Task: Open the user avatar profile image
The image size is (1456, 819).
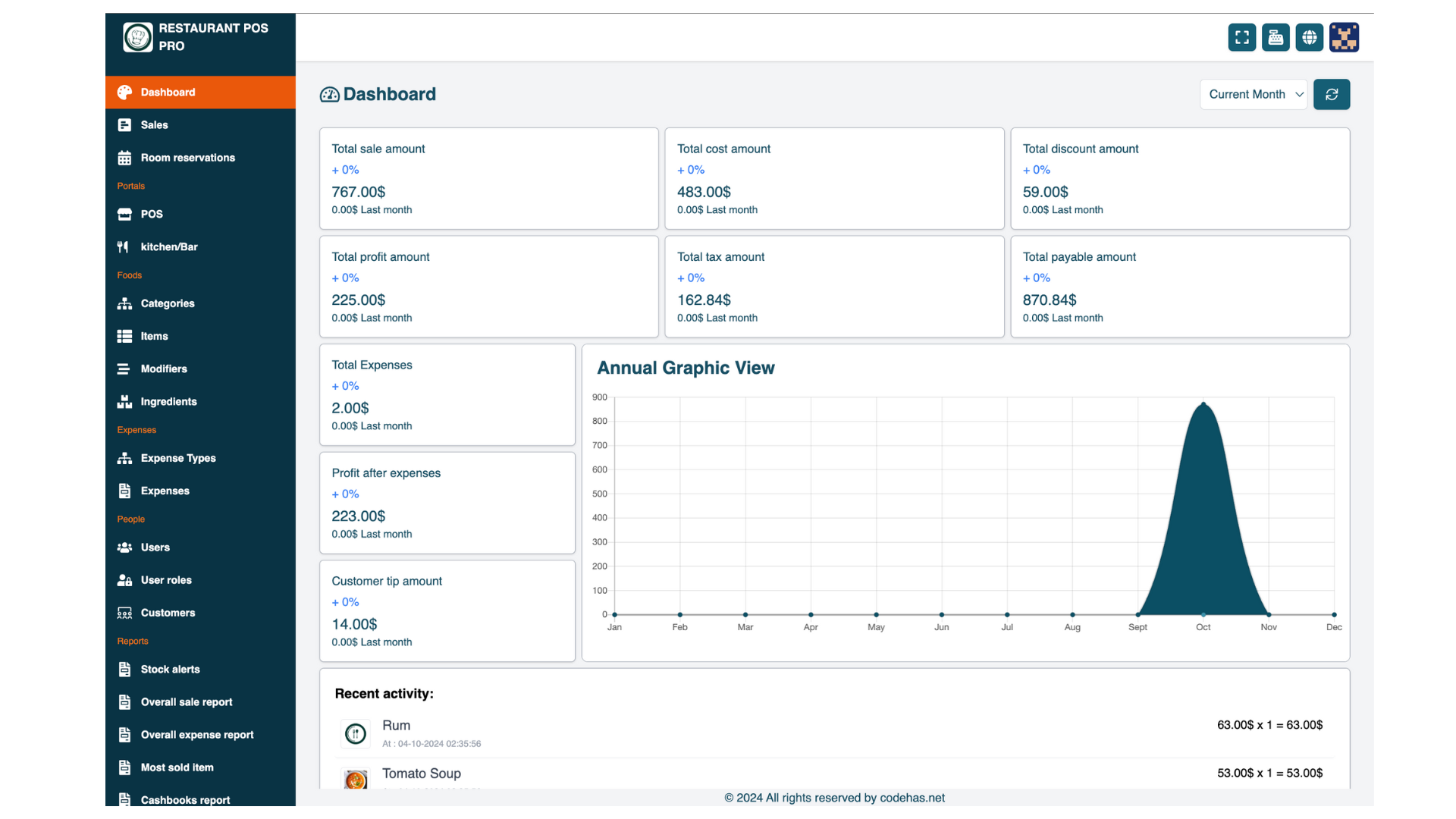Action: pyautogui.click(x=1344, y=37)
